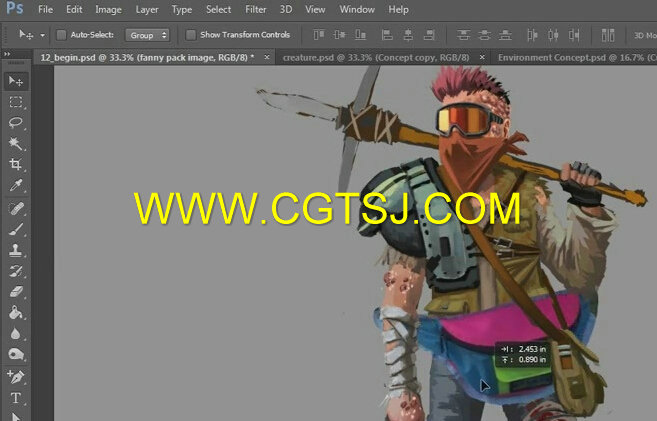Select the Eraser tool

coord(16,292)
